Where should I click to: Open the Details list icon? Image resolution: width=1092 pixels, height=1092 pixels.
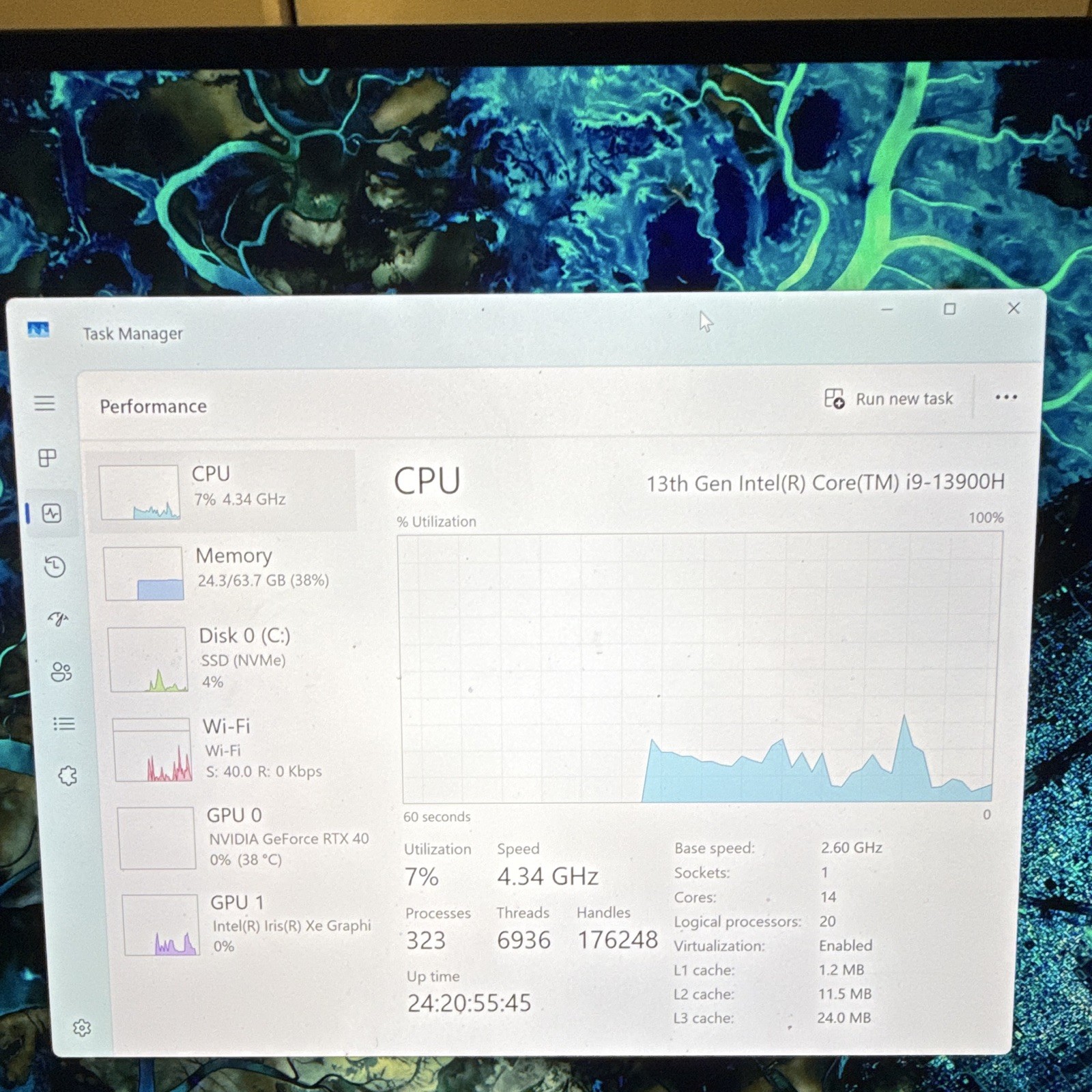pos(64,723)
